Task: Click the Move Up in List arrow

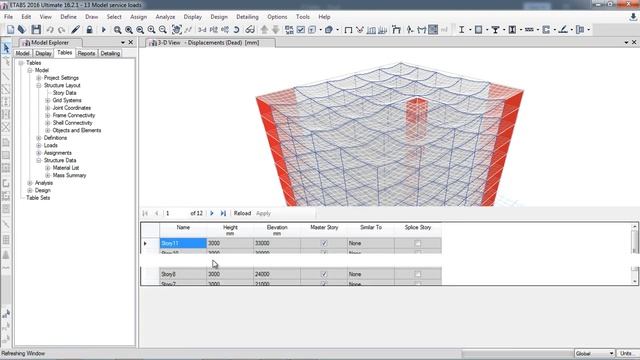Action: coord(264,30)
